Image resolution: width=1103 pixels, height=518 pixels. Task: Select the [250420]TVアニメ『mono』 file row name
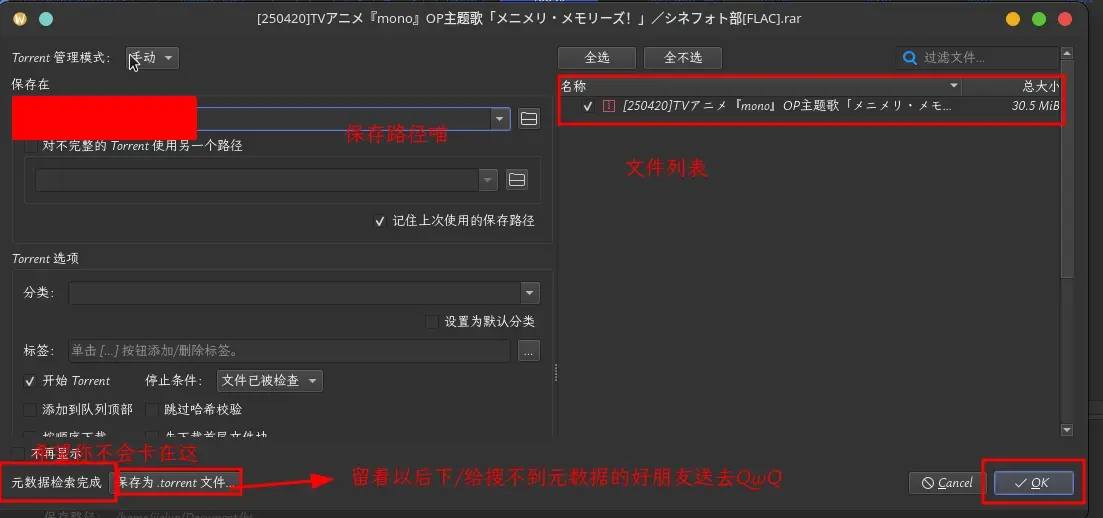787,106
